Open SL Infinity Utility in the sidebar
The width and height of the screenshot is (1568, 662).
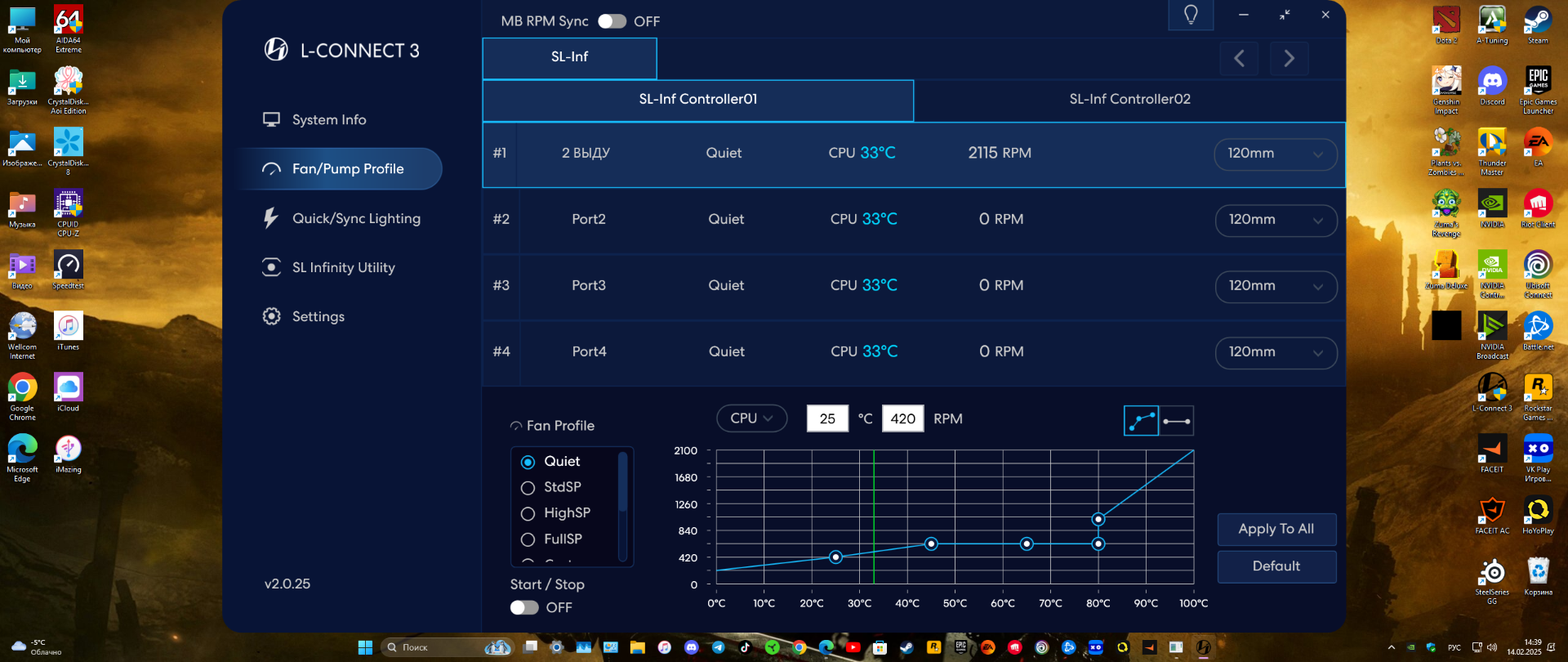[x=343, y=267]
